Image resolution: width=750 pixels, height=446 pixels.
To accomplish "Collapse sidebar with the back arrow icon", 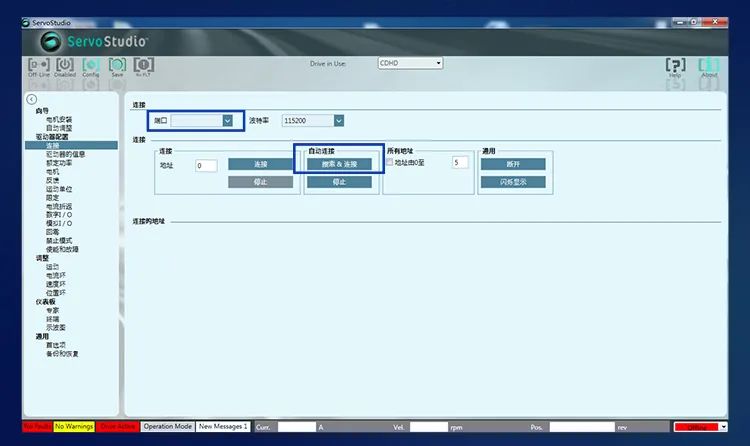I will click(x=32, y=99).
